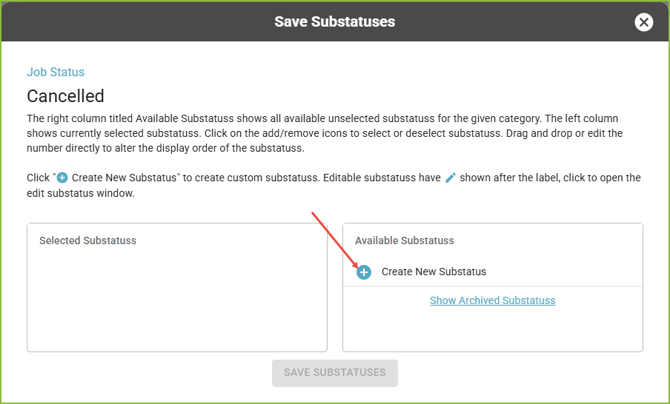Open the Show Archived Substatuss link
The width and height of the screenshot is (670, 404).
492,301
